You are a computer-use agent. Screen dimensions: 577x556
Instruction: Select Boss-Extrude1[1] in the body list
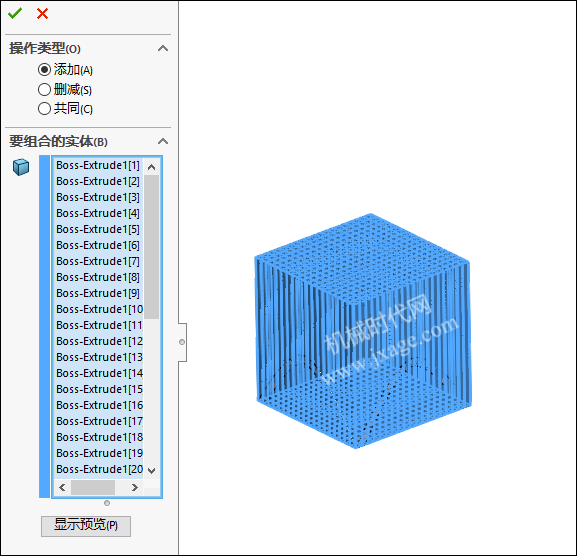[x=99, y=166]
